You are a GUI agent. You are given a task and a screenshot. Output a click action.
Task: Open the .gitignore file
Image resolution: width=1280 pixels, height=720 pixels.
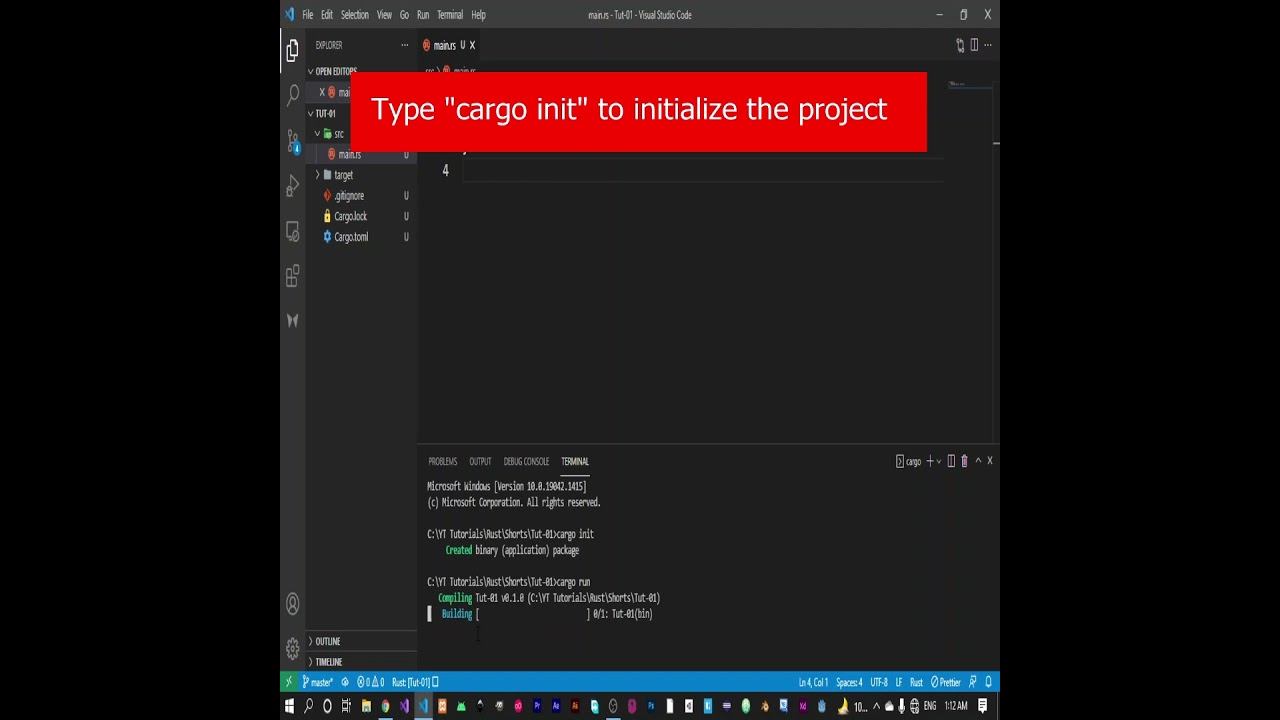[x=350, y=196]
